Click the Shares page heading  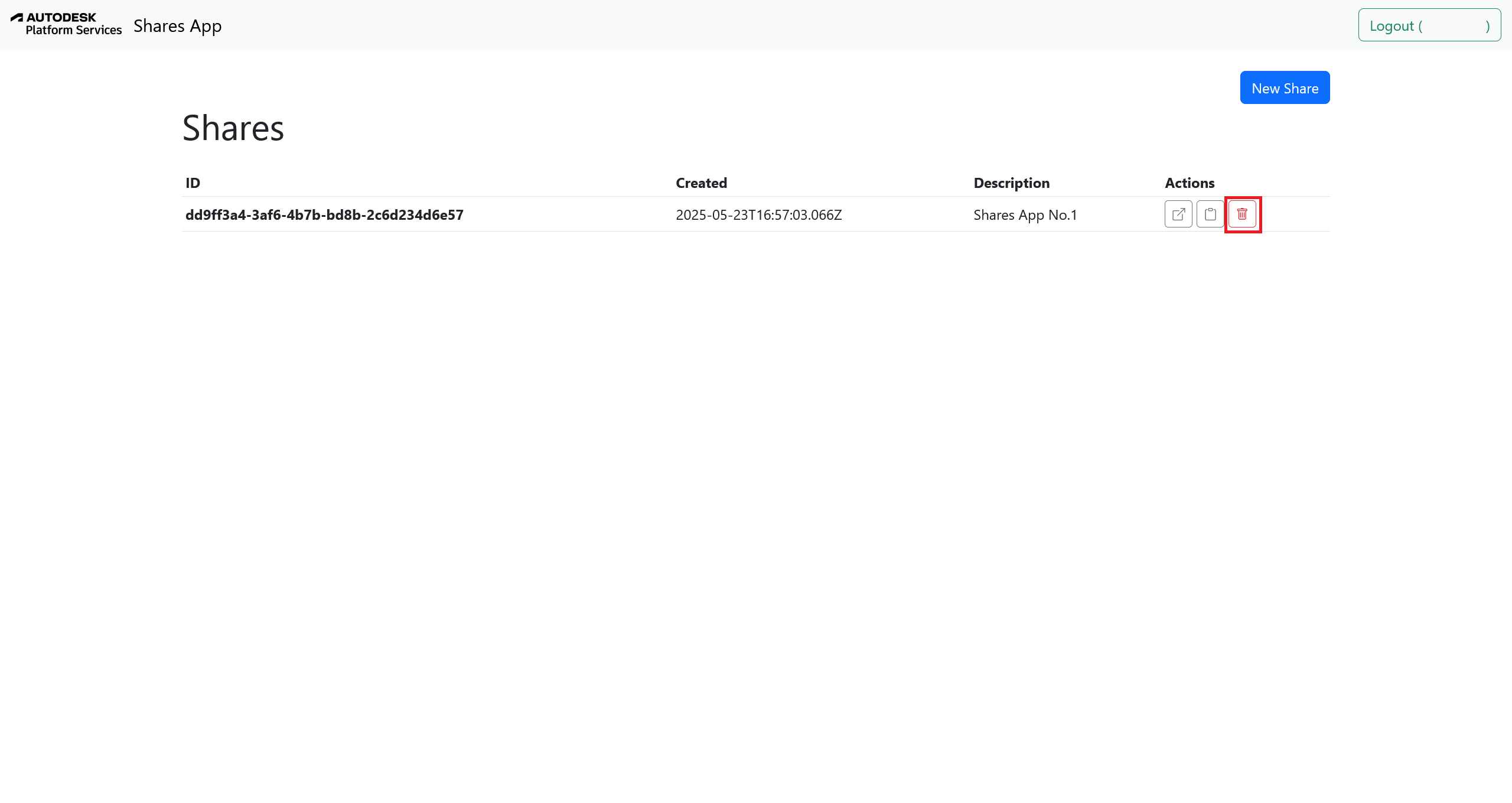coord(233,128)
